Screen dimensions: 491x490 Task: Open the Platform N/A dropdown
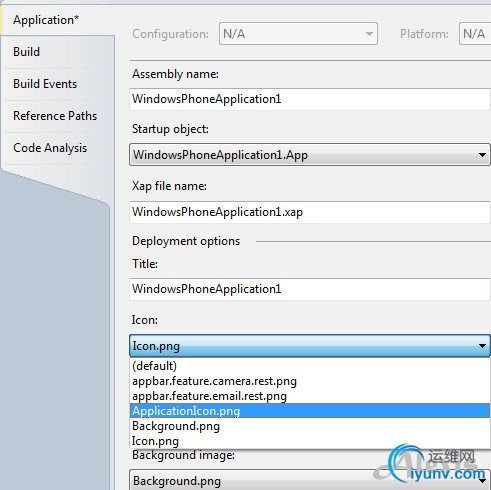point(475,34)
